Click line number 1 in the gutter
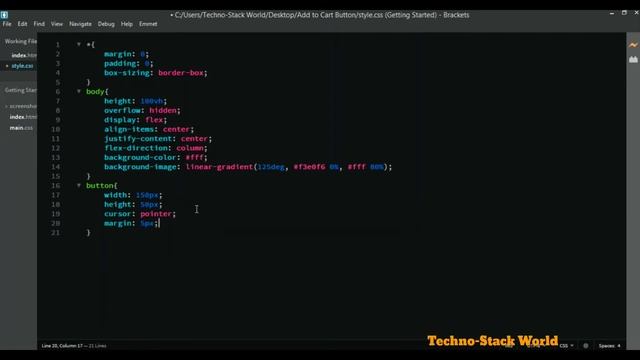Screen dimensions: 640x360 click(58, 44)
